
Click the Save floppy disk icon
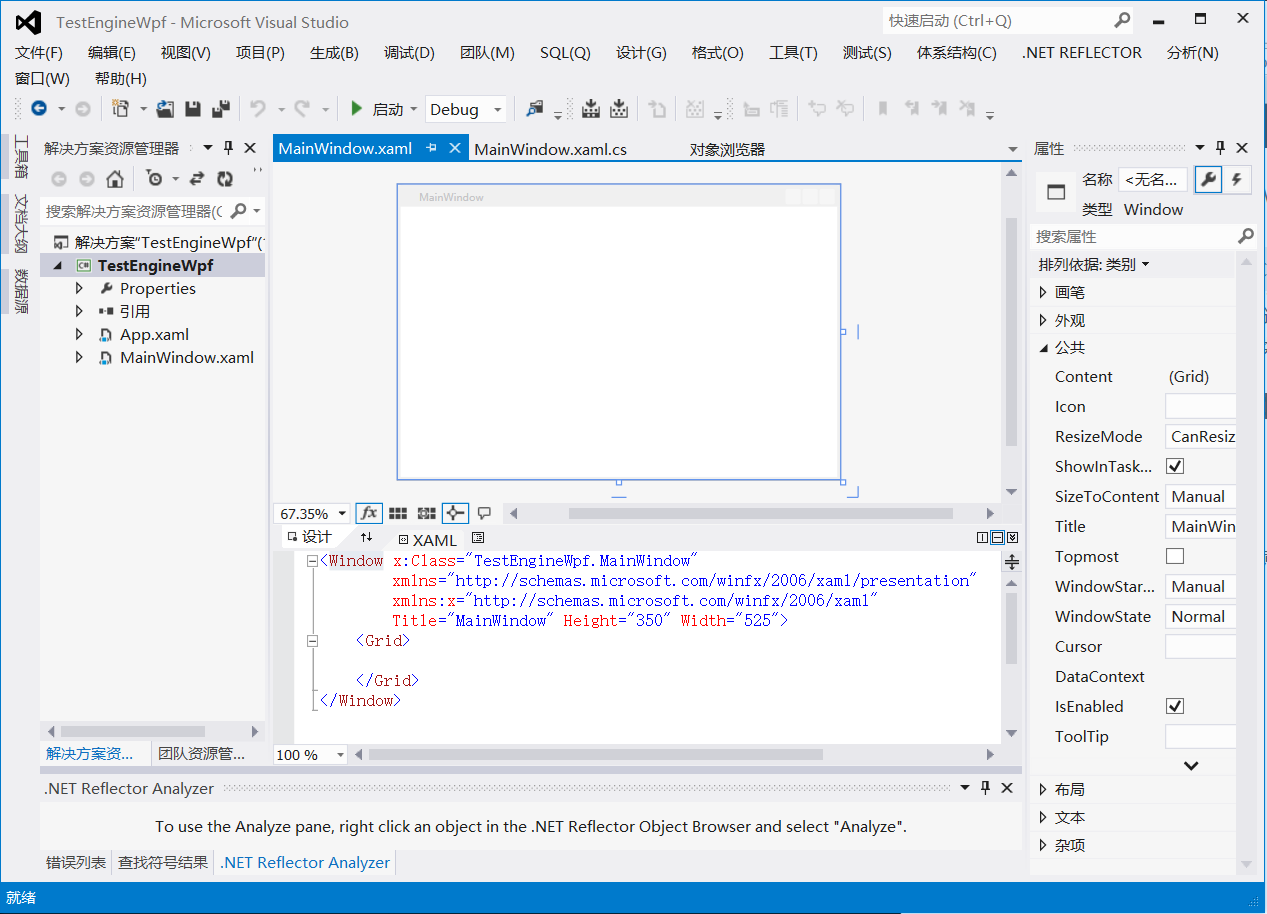193,109
